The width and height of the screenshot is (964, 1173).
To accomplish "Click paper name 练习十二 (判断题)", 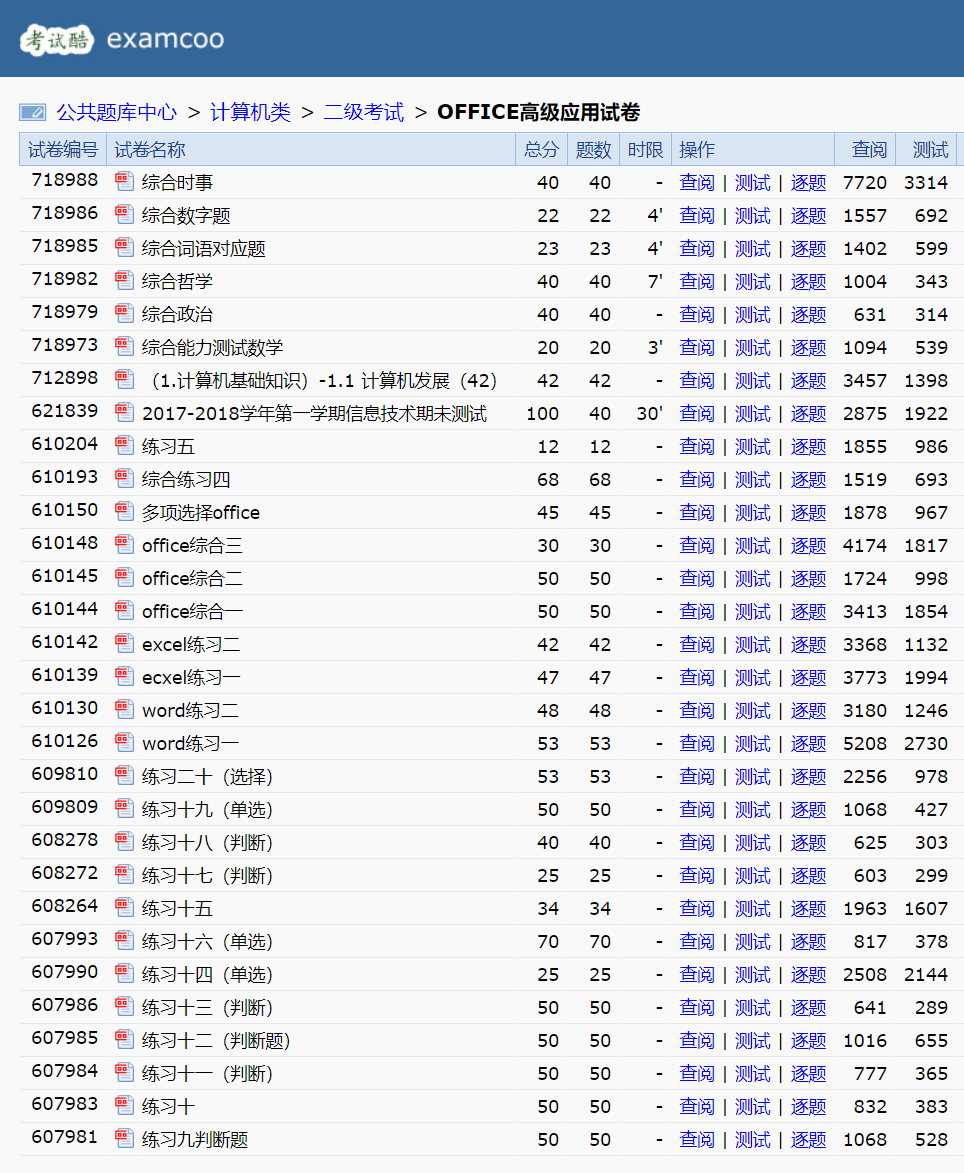I will (216, 1041).
